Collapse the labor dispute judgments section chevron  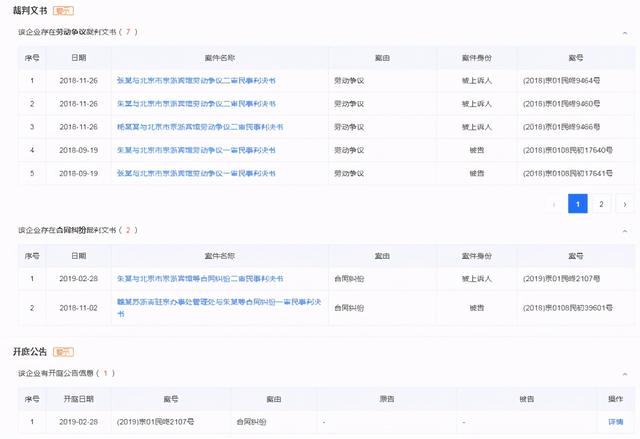point(625,33)
